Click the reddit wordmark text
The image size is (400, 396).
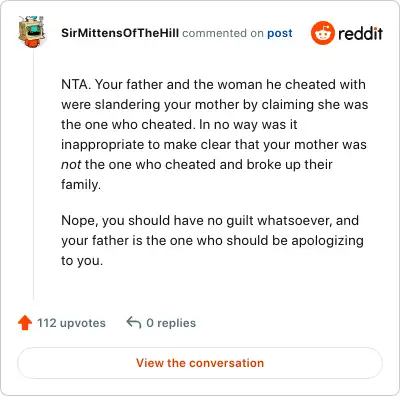click(360, 33)
